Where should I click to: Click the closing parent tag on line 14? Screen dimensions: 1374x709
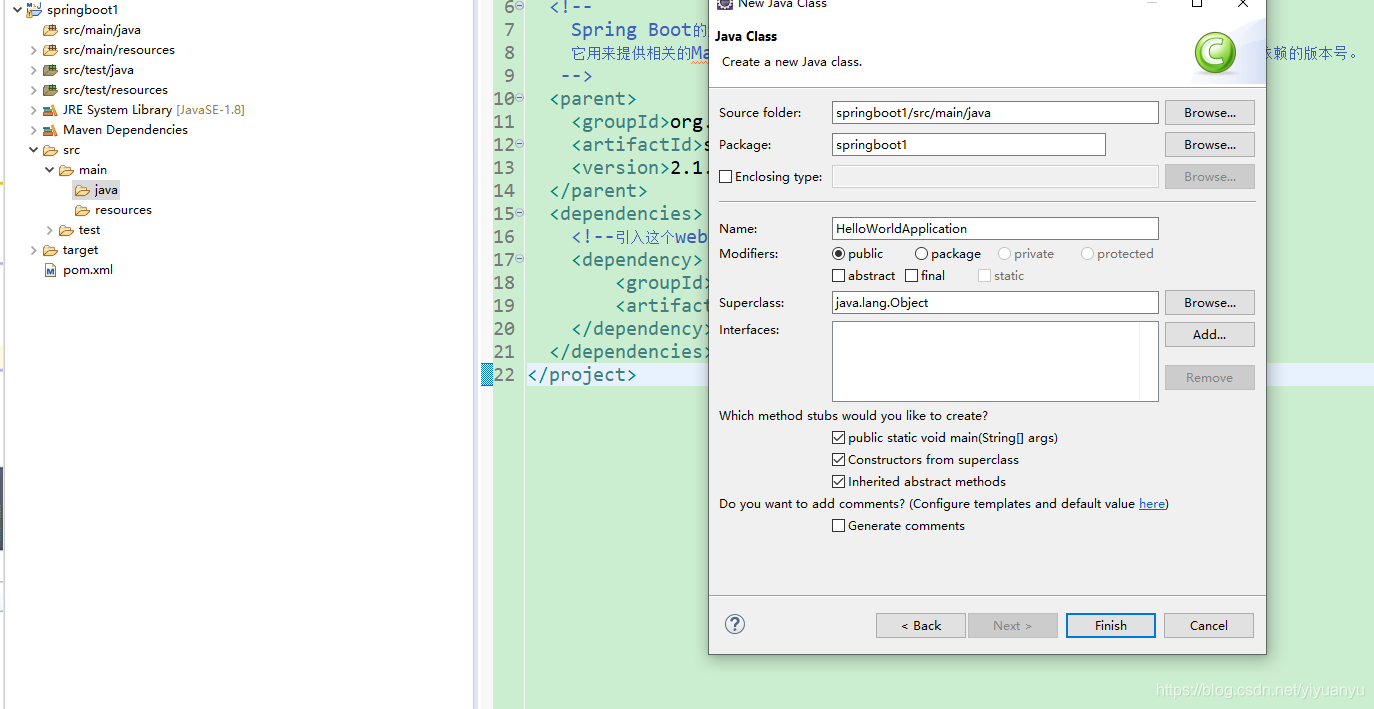(x=598, y=191)
